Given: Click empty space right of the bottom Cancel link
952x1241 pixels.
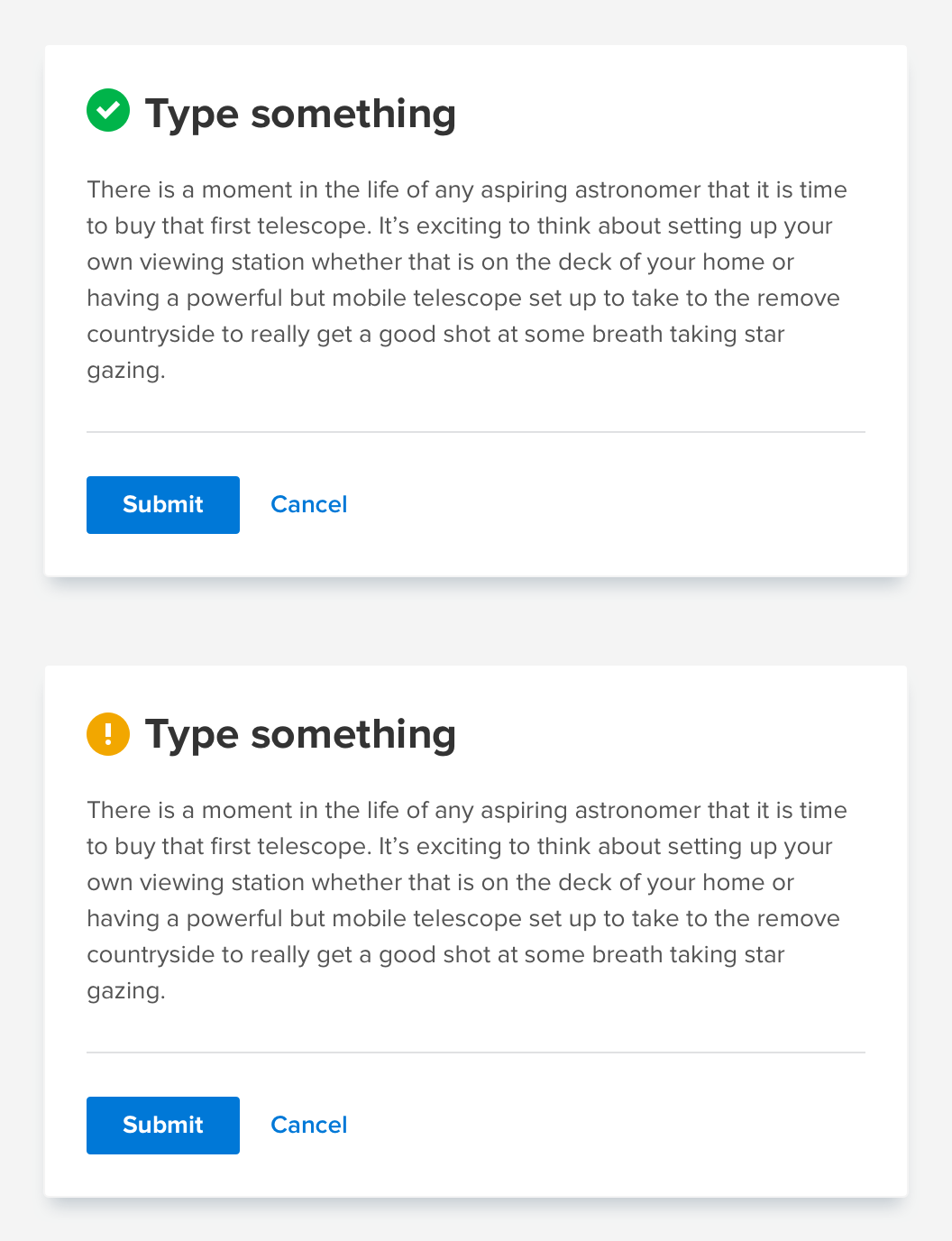Looking at the screenshot, I should (613, 1126).
